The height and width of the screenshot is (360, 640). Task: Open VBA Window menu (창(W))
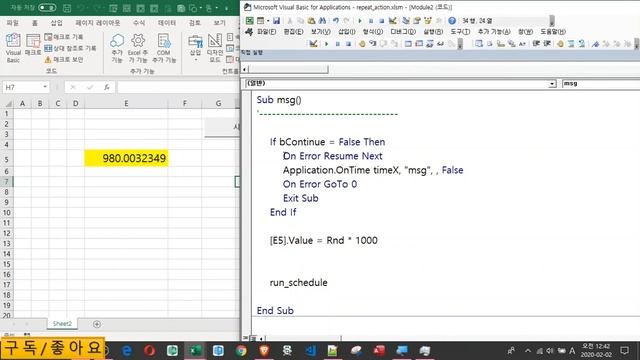pyautogui.click(x=525, y=32)
